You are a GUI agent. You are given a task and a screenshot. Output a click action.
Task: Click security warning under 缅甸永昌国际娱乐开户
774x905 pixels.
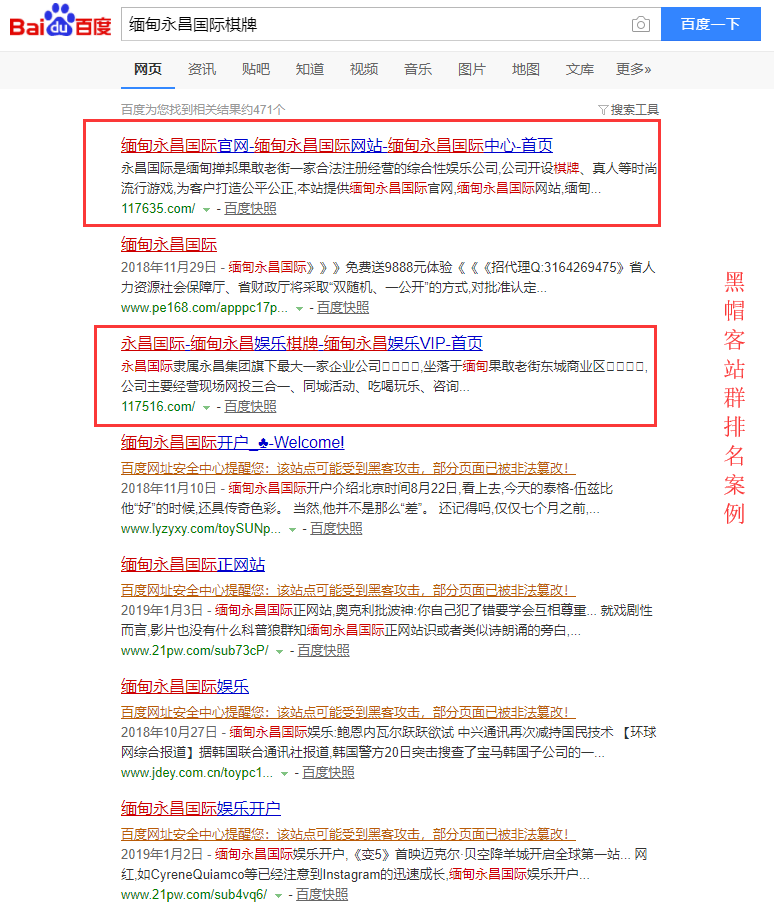coord(348,833)
